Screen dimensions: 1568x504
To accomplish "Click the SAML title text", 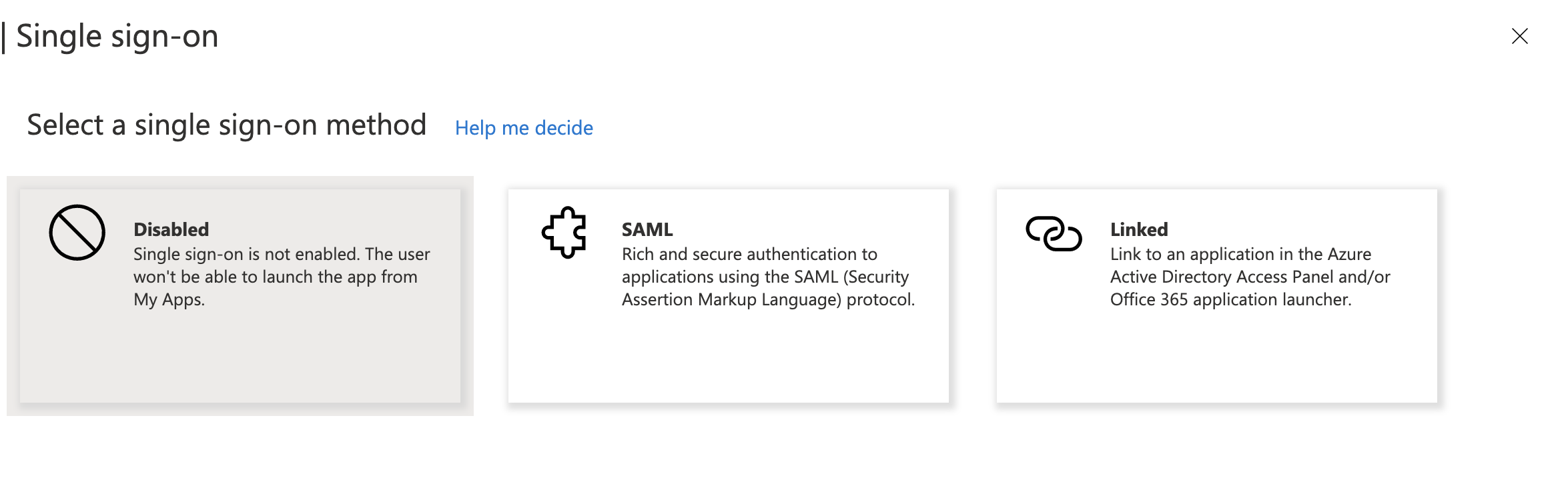I will 647,229.
